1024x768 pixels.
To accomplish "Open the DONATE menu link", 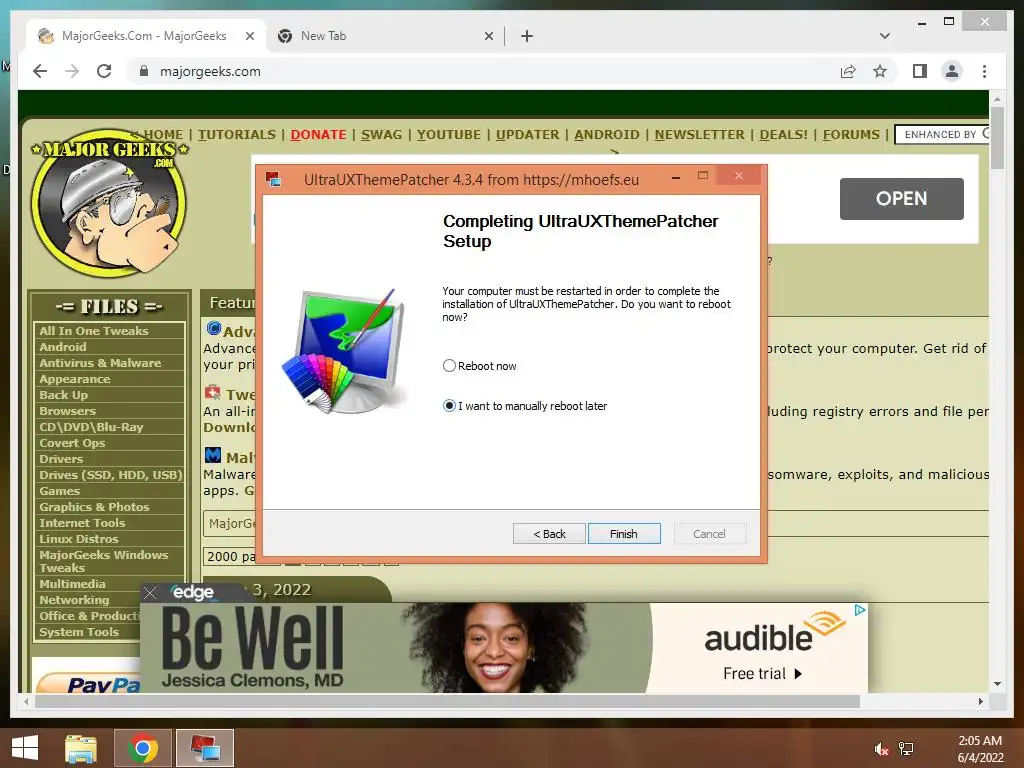I will (318, 135).
